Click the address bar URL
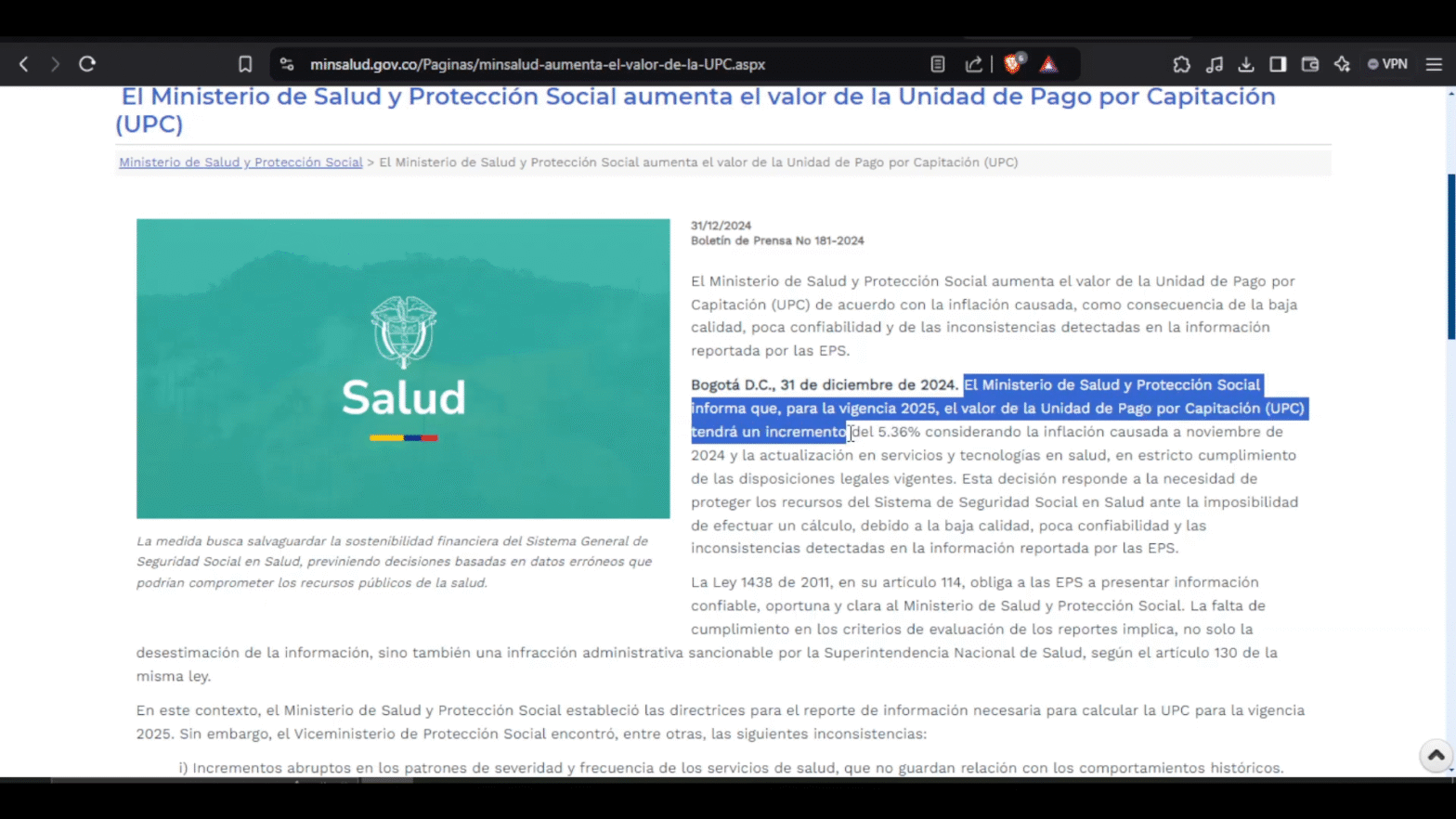The width and height of the screenshot is (1456, 819). (x=538, y=64)
